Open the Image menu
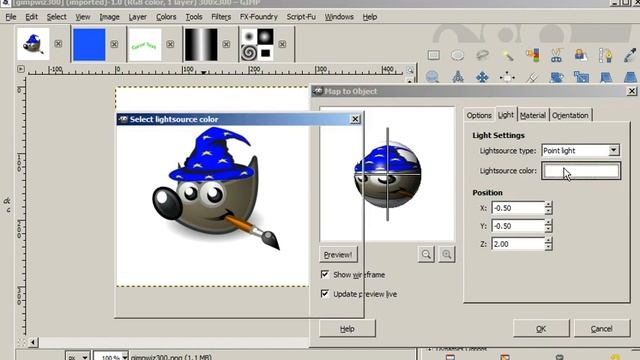 109,17
